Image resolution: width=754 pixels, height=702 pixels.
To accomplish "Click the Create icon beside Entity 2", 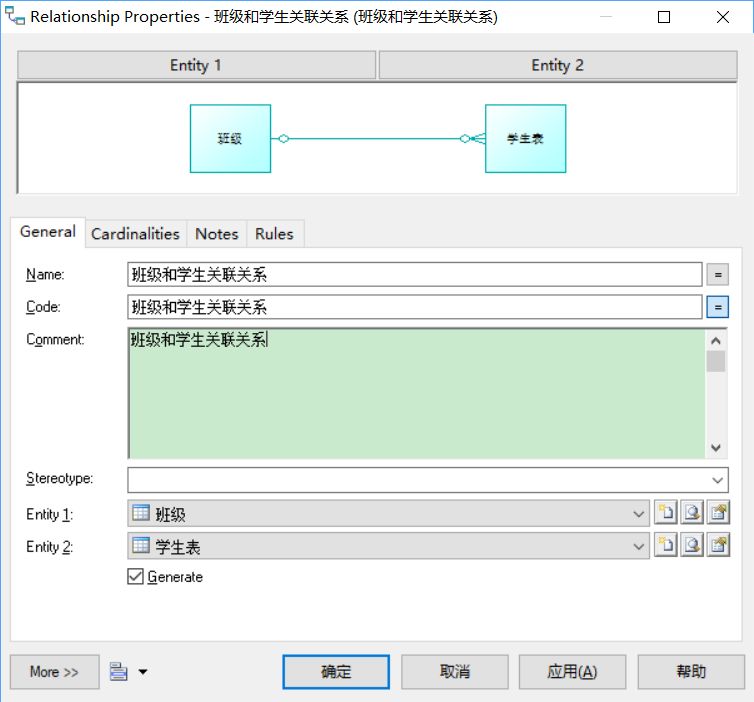I will [x=666, y=545].
